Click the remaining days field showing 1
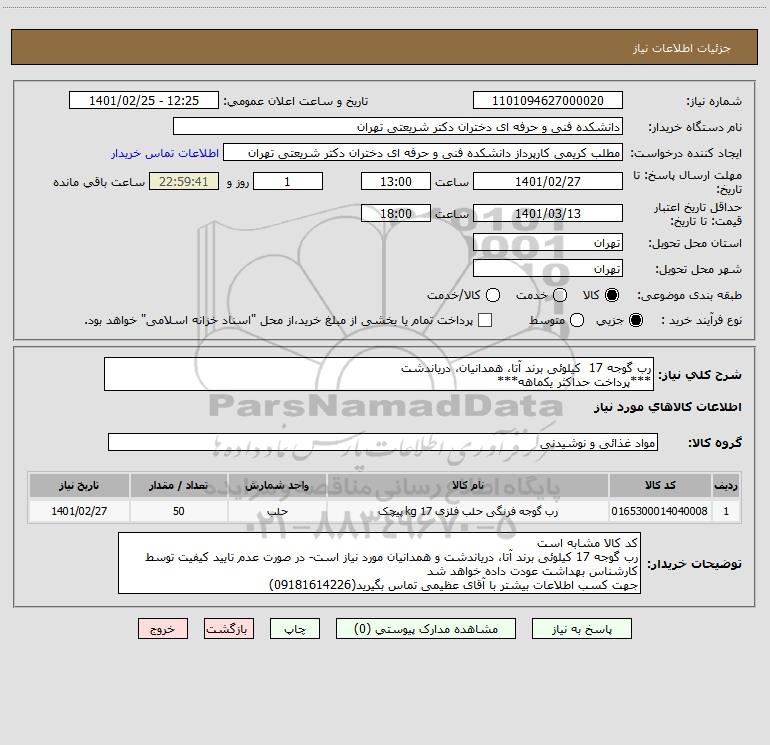The height and width of the screenshot is (745, 770). click(x=288, y=181)
